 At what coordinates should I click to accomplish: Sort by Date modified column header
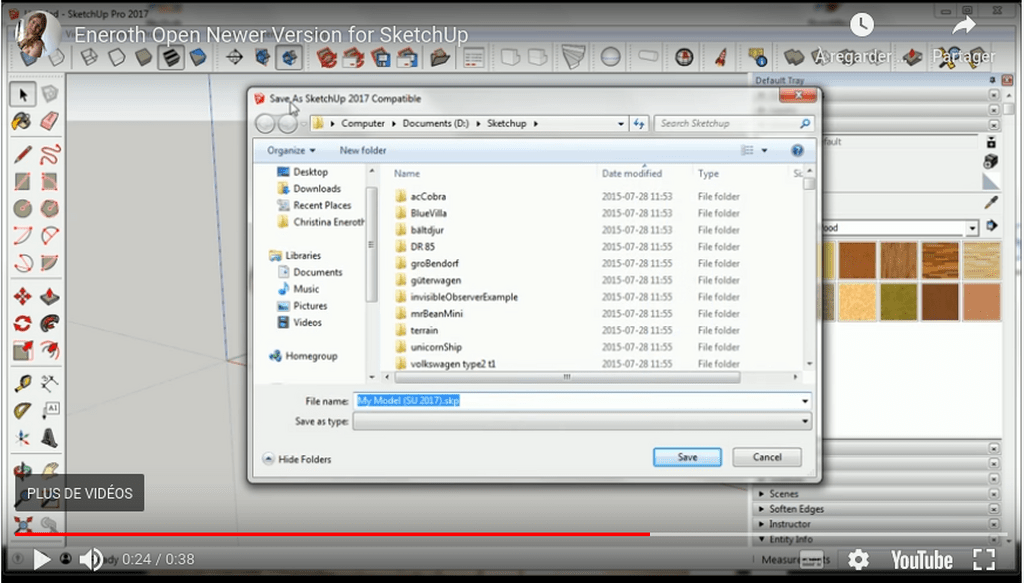(632, 174)
